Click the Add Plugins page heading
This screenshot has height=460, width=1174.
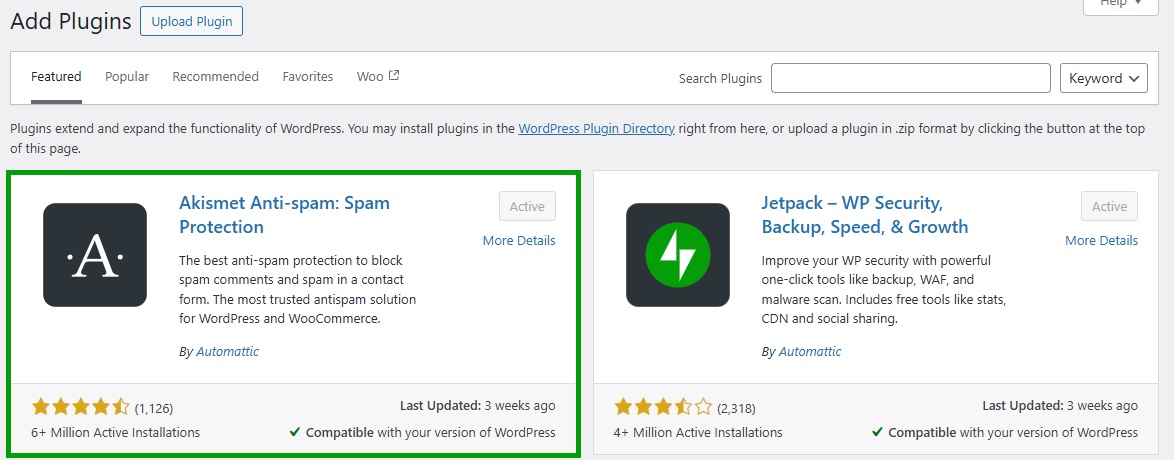click(71, 21)
